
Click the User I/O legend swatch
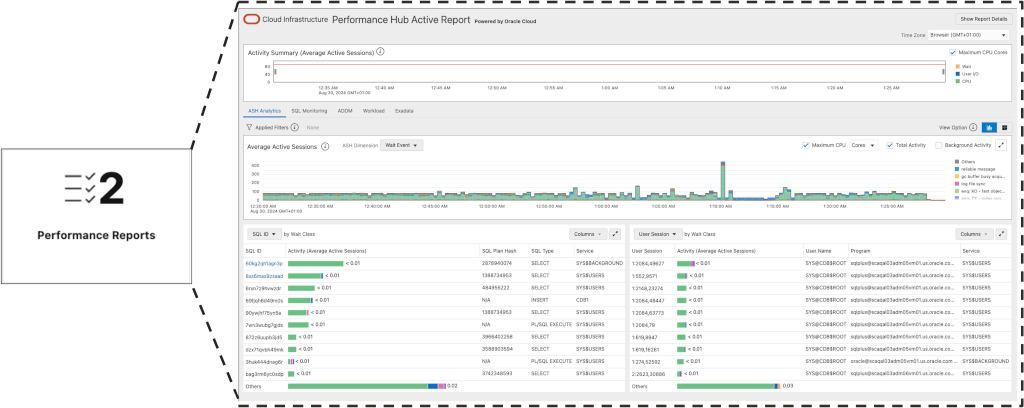click(x=957, y=74)
